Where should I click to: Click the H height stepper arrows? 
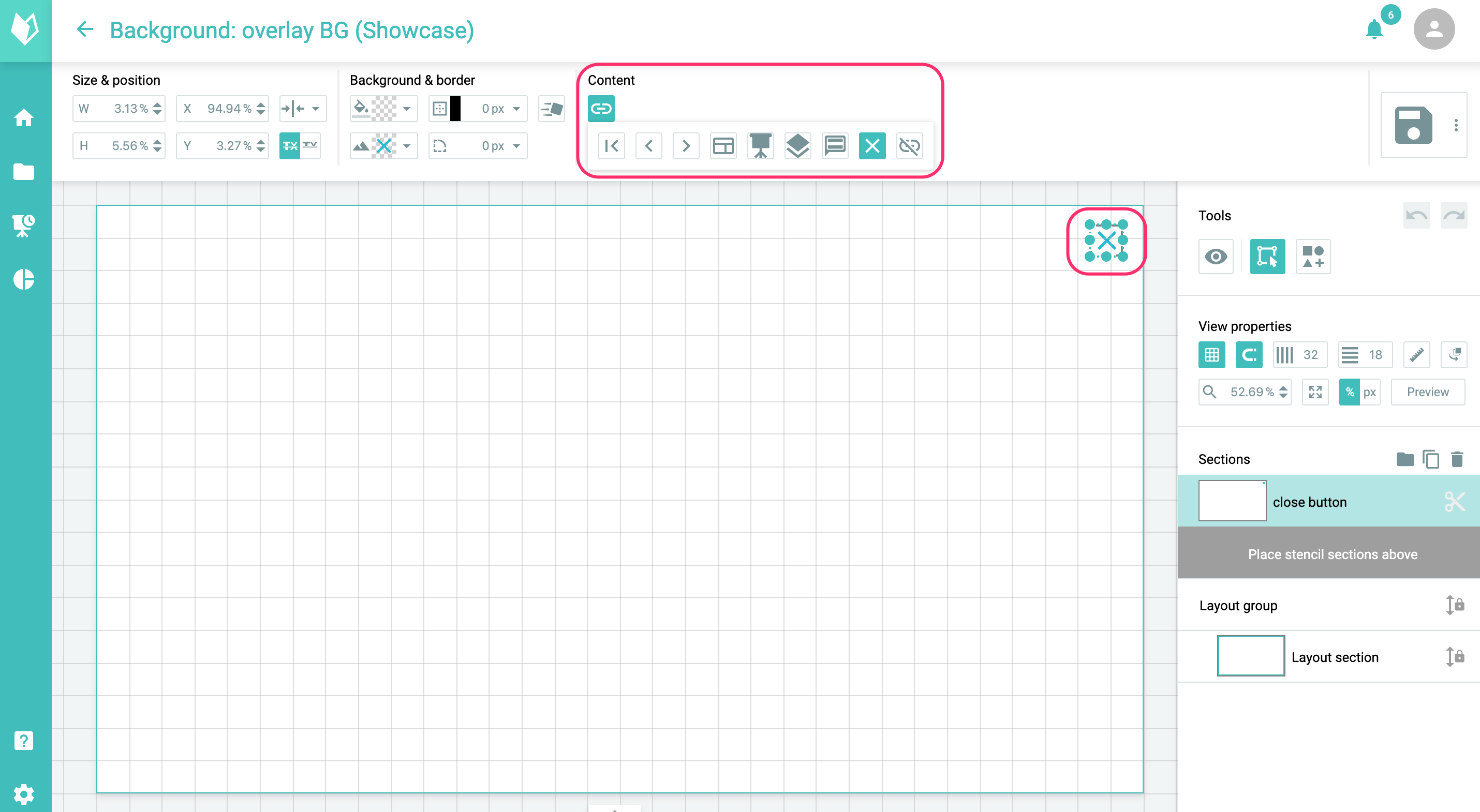[157, 146]
